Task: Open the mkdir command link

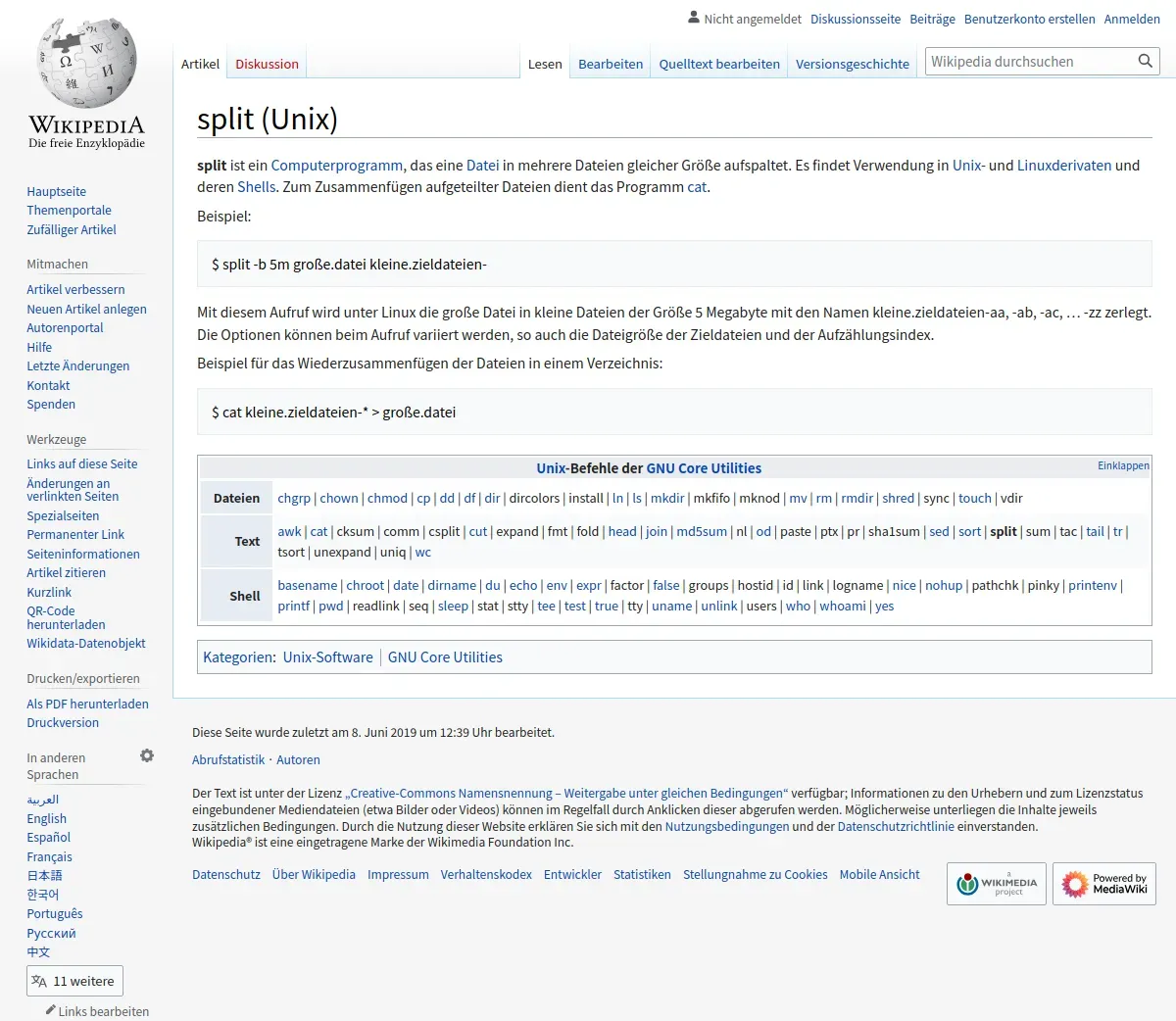Action: pyautogui.click(x=667, y=498)
